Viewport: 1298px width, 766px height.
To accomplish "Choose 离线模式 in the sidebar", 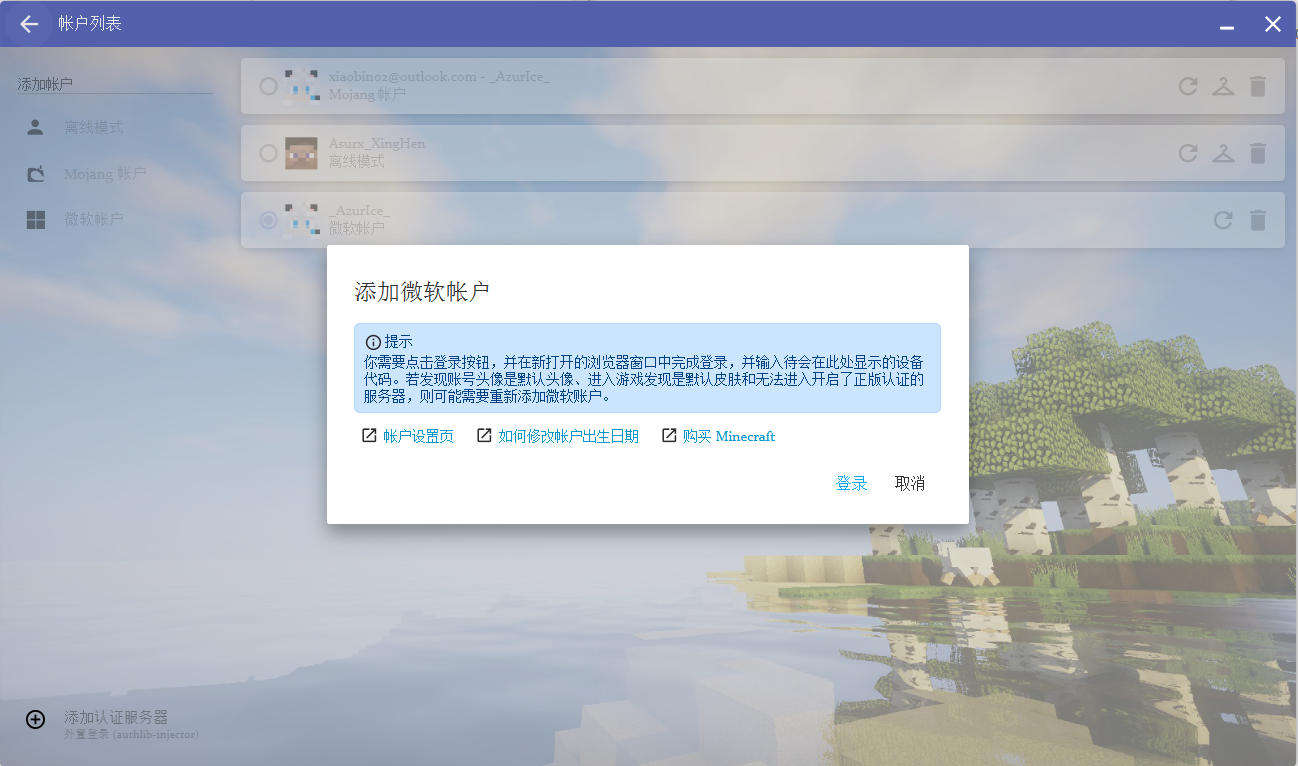I will 94,128.
